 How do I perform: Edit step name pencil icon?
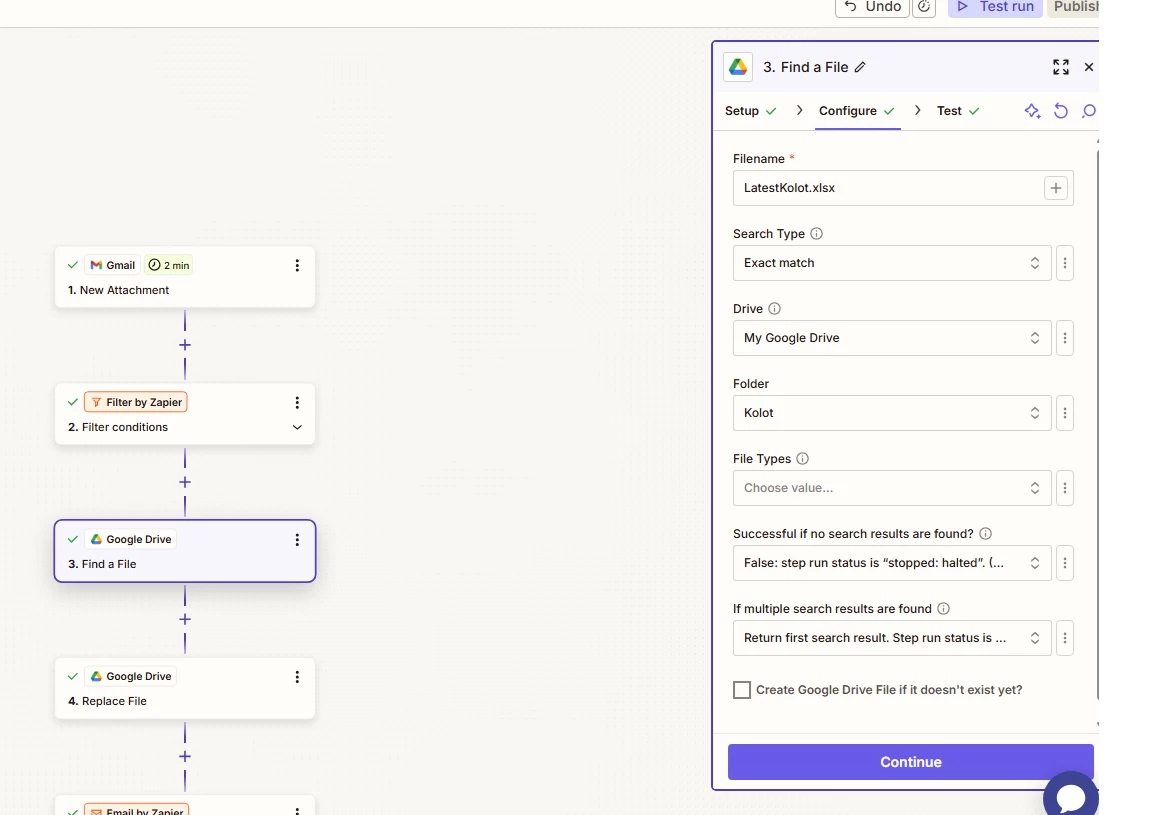click(x=860, y=67)
